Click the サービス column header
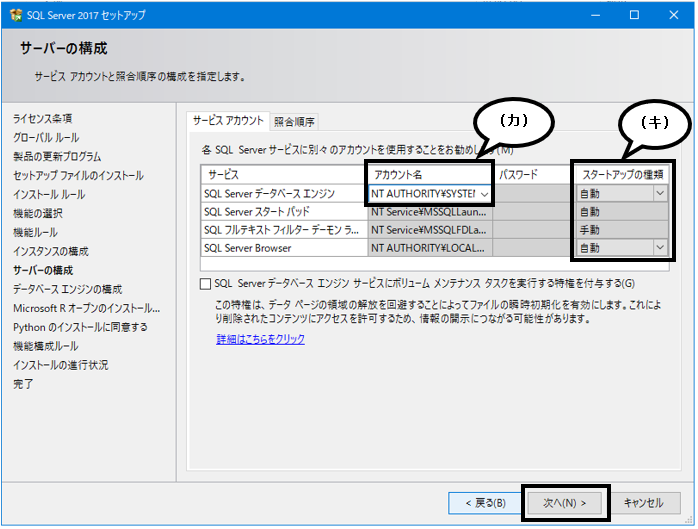698x529 pixels. (284, 175)
